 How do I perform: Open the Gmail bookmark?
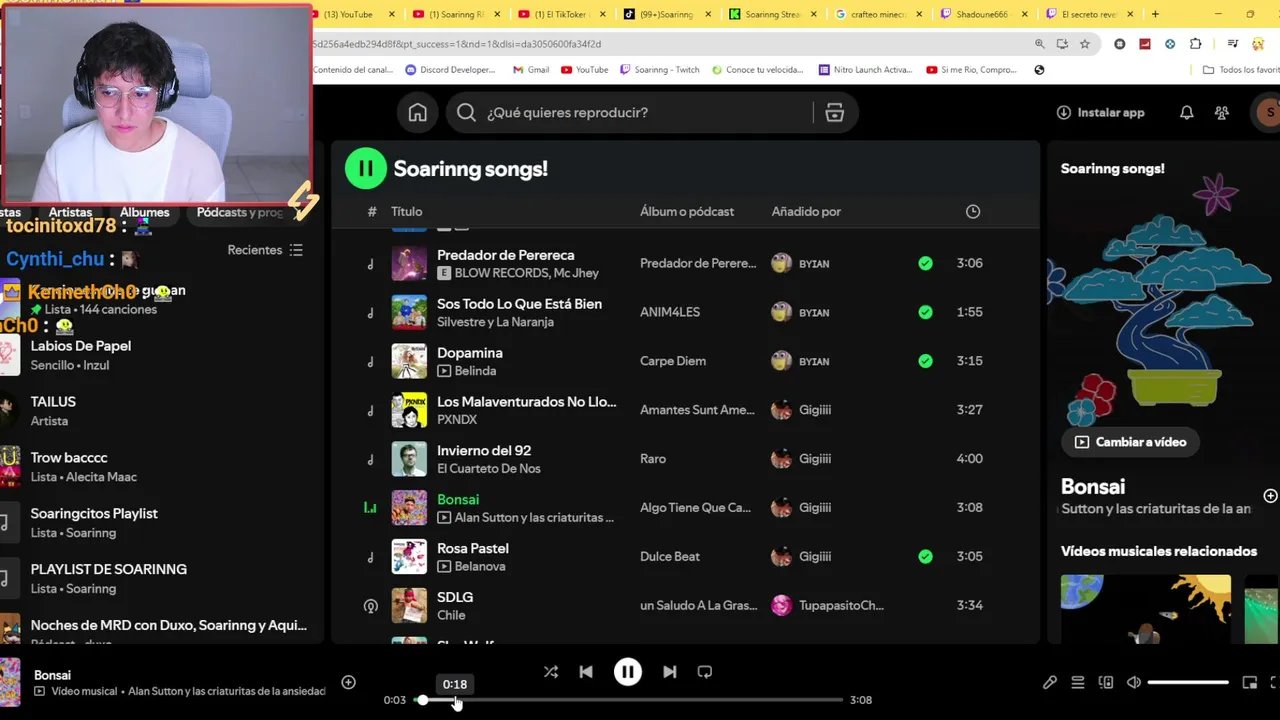pos(531,70)
